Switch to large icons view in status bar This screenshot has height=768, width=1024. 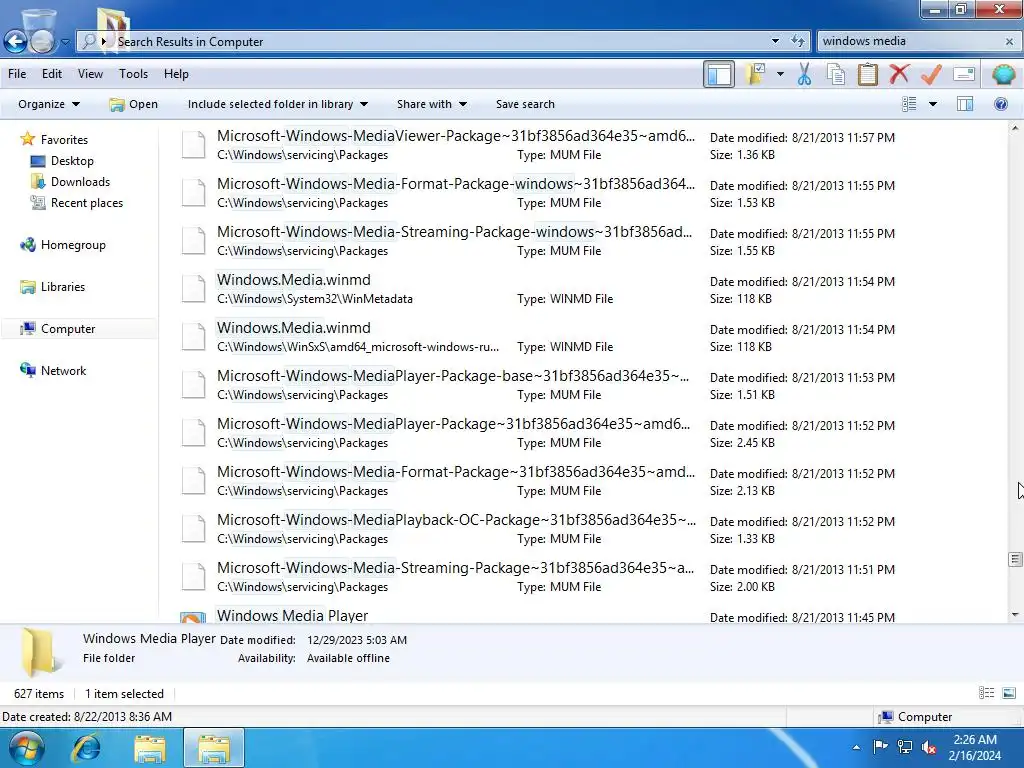tap(1008, 693)
